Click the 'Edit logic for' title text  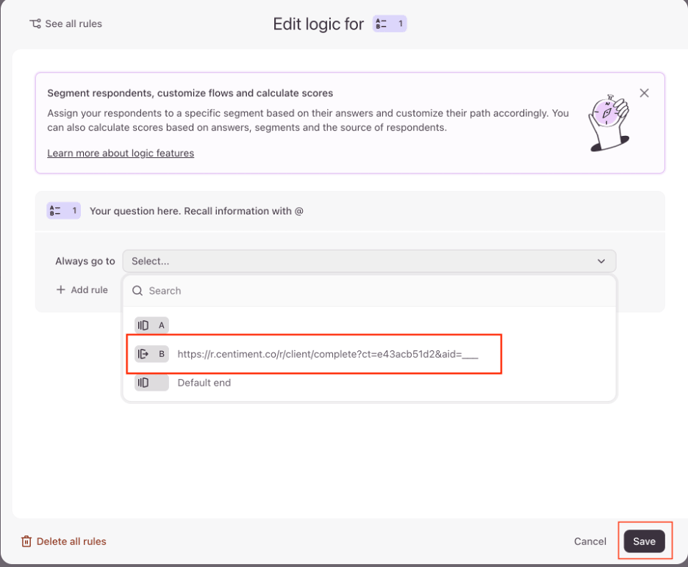pos(318,24)
